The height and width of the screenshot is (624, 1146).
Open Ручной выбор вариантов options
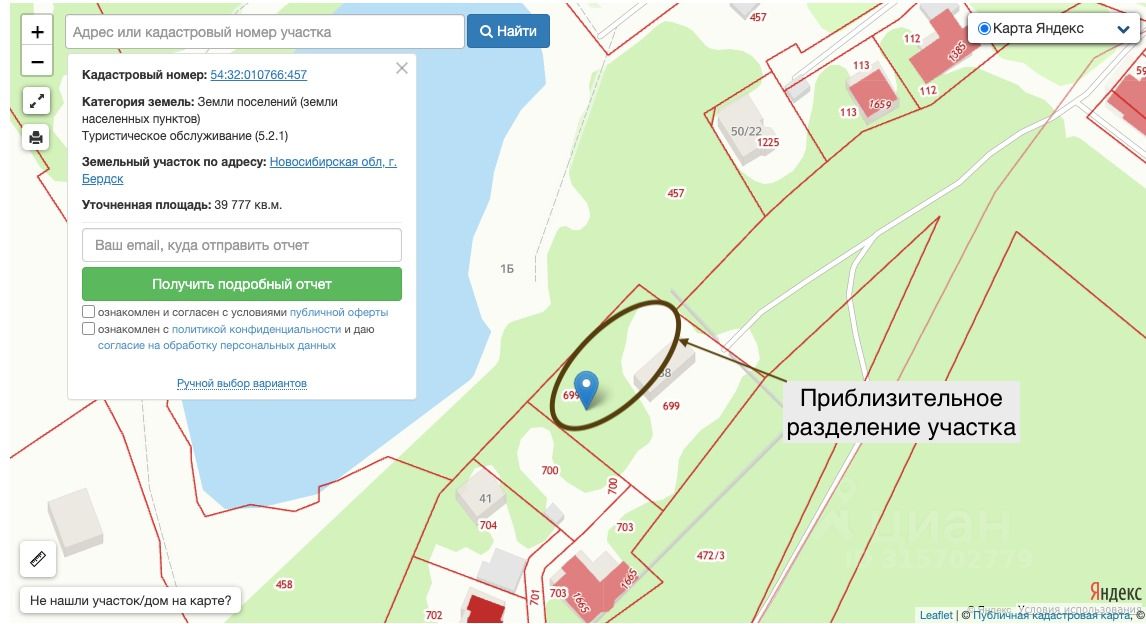[x=242, y=383]
